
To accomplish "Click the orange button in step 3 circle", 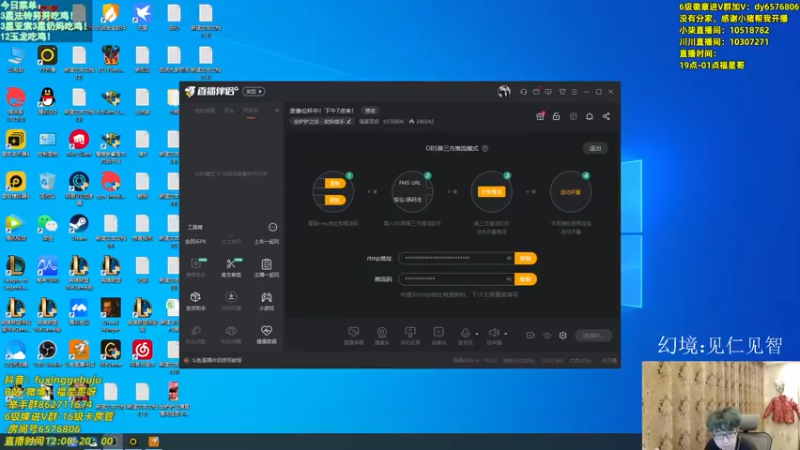I will click(x=491, y=192).
